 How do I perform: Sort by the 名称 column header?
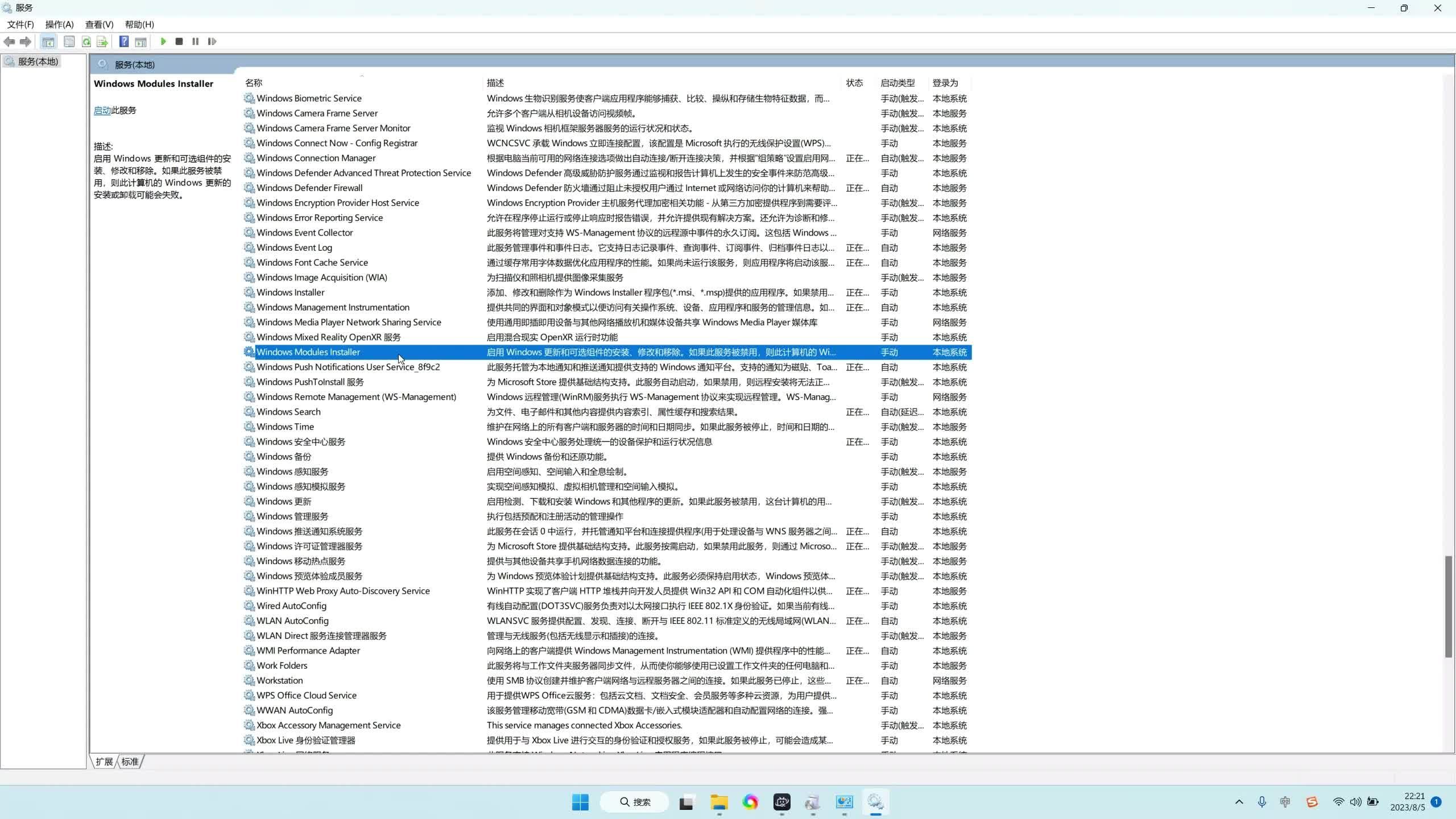click(x=362, y=83)
